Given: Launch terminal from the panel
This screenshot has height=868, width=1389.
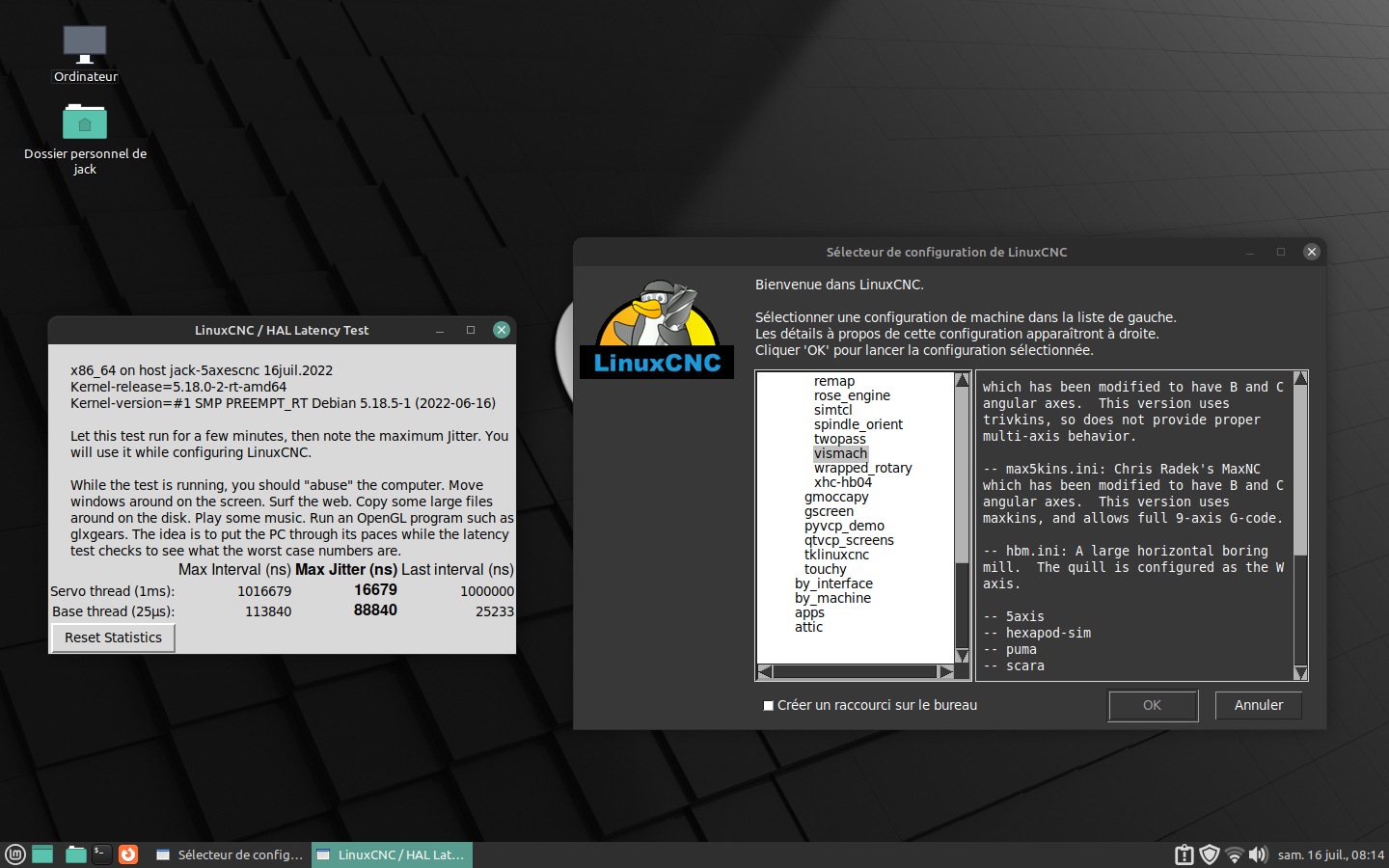Looking at the screenshot, I should [x=101, y=854].
